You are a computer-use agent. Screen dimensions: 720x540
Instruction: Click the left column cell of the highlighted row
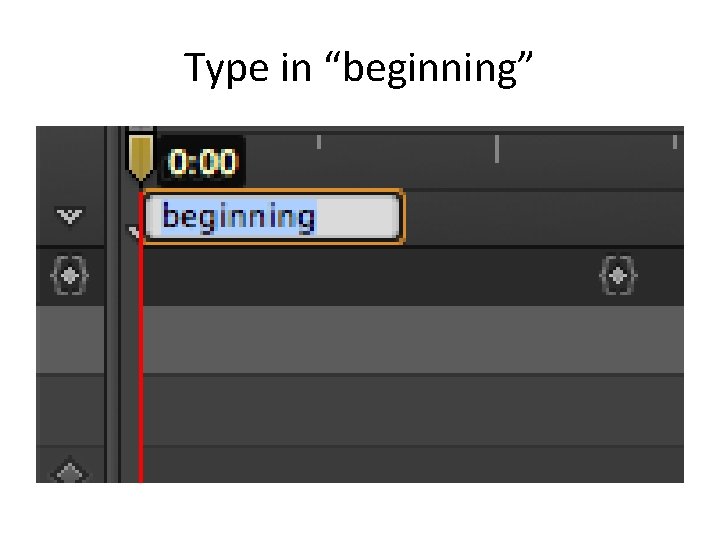69,340
